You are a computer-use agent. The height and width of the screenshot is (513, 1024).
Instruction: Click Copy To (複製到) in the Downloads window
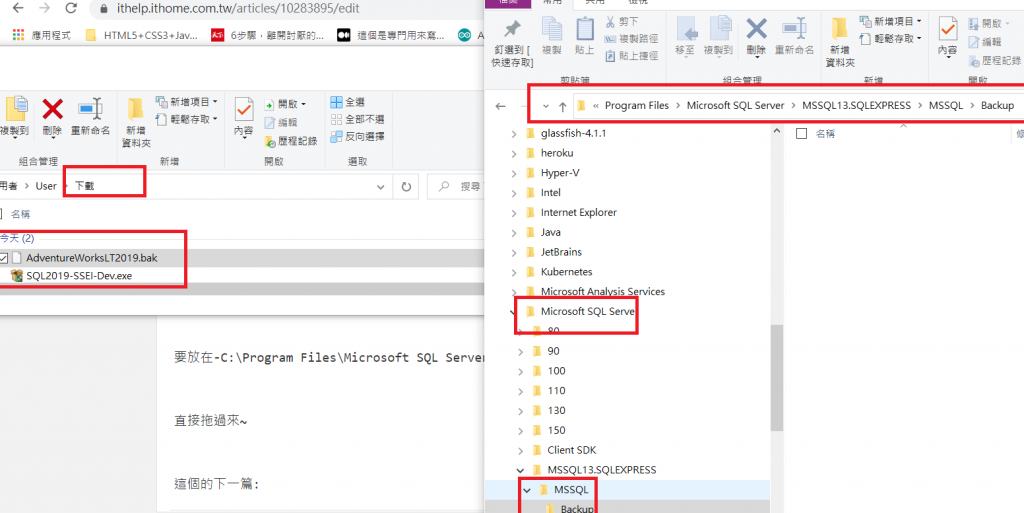(x=14, y=117)
